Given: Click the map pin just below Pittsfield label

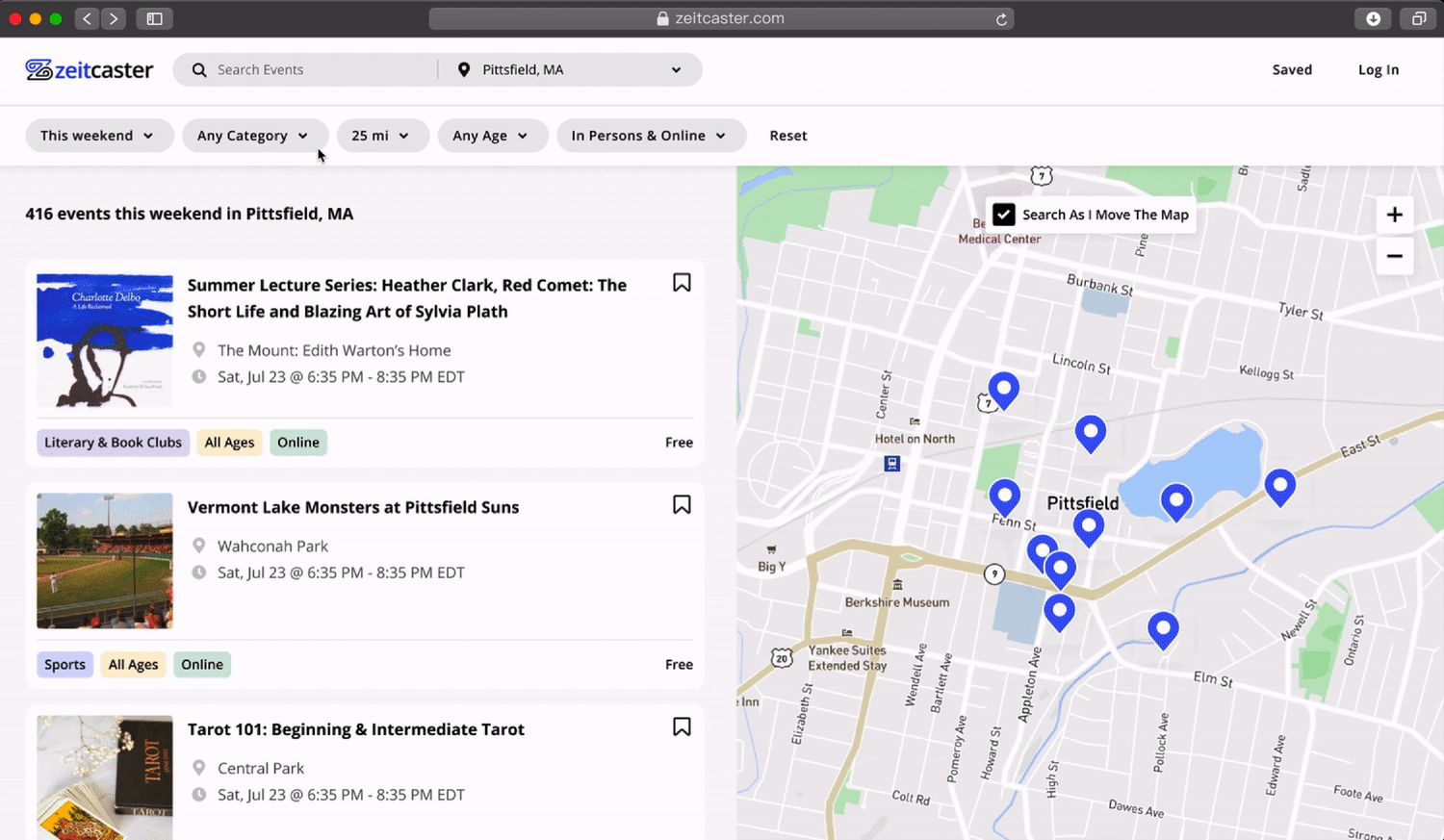Looking at the screenshot, I should [x=1088, y=528].
